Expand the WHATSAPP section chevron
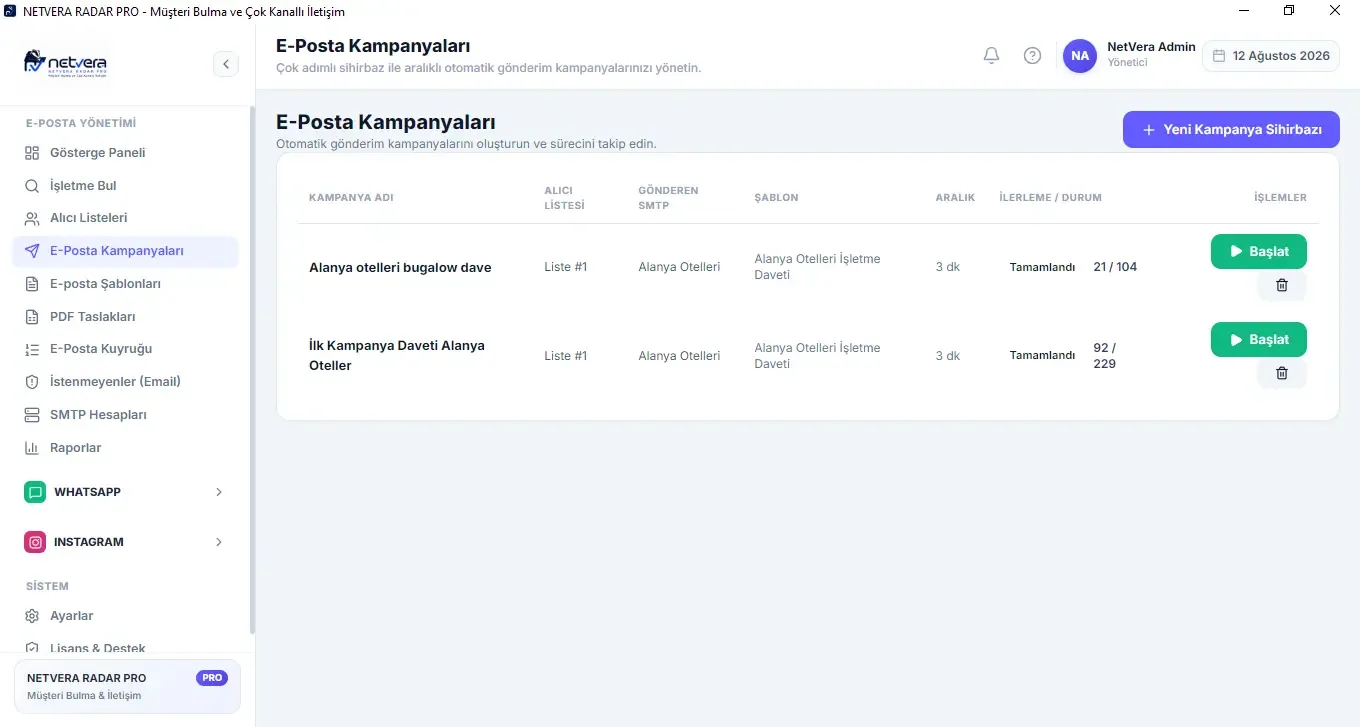This screenshot has height=727, width=1360. click(x=219, y=492)
